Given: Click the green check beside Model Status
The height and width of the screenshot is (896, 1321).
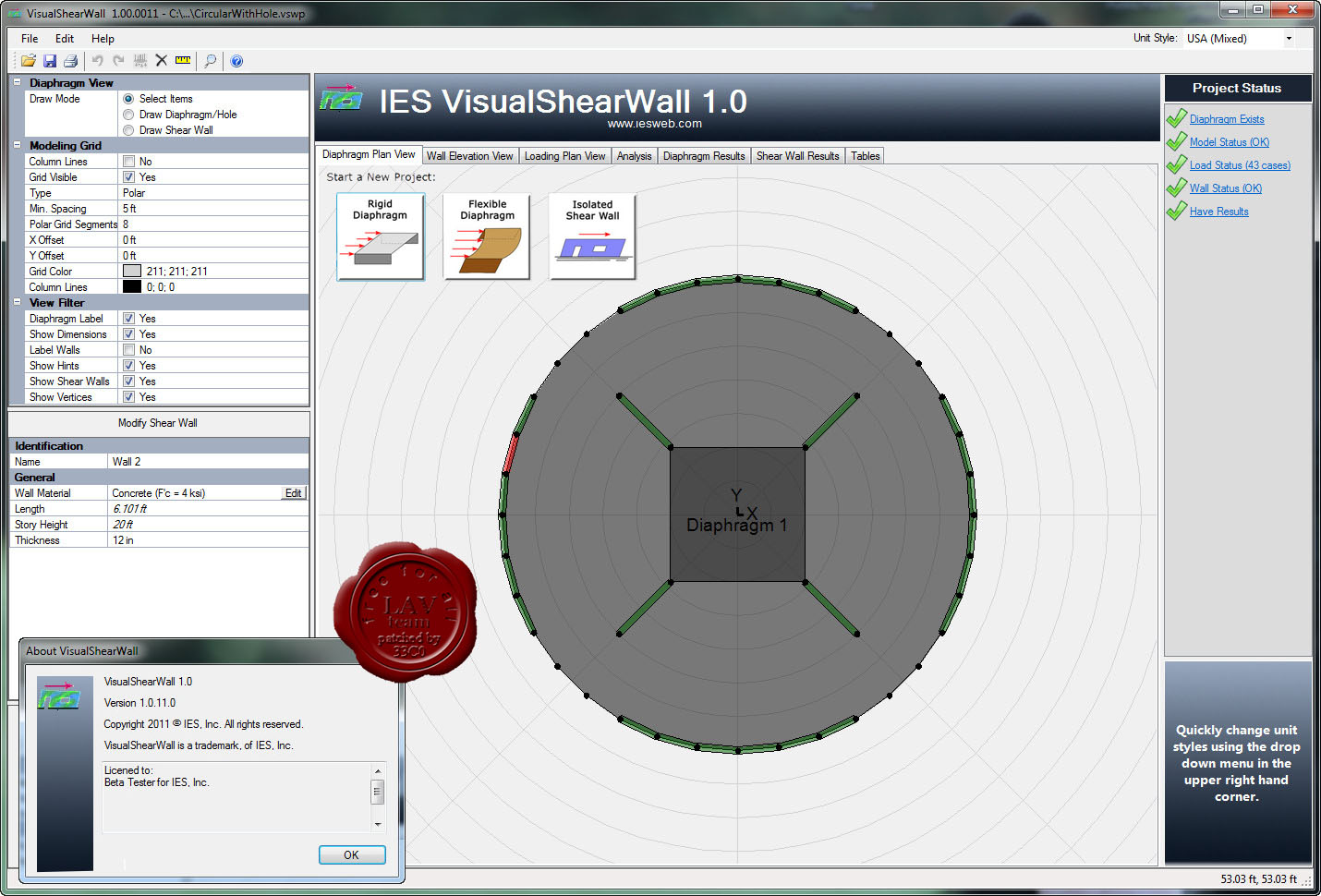Looking at the screenshot, I should (1176, 141).
